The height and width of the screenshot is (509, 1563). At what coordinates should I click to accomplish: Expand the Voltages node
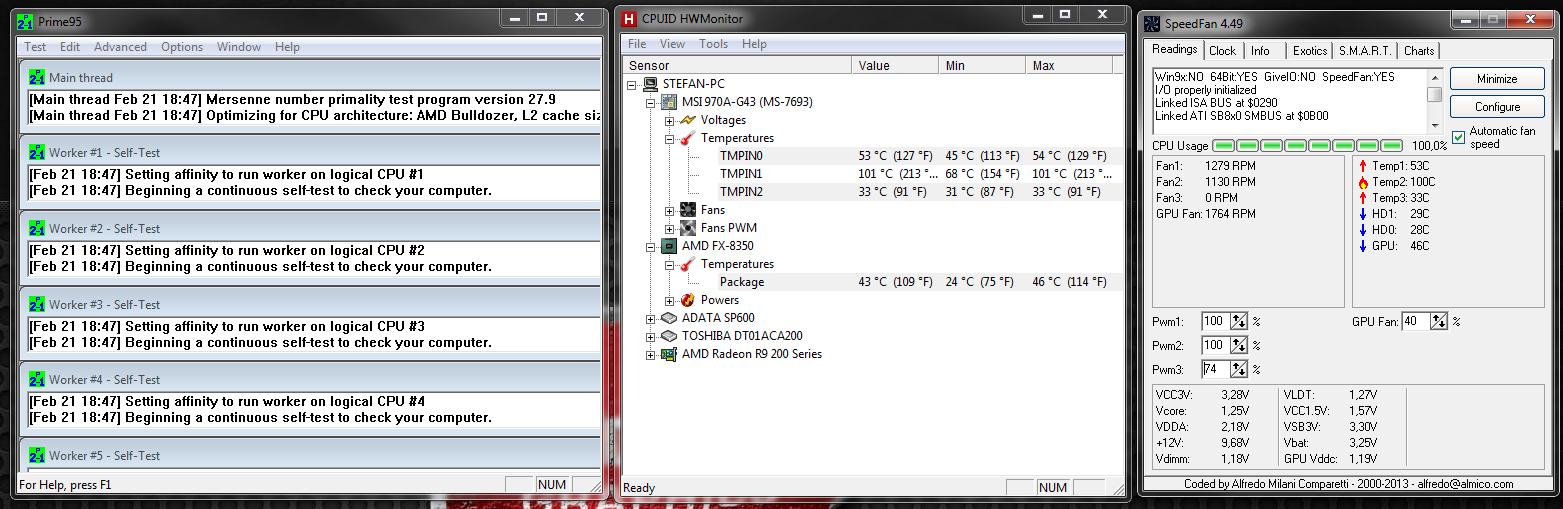point(669,121)
